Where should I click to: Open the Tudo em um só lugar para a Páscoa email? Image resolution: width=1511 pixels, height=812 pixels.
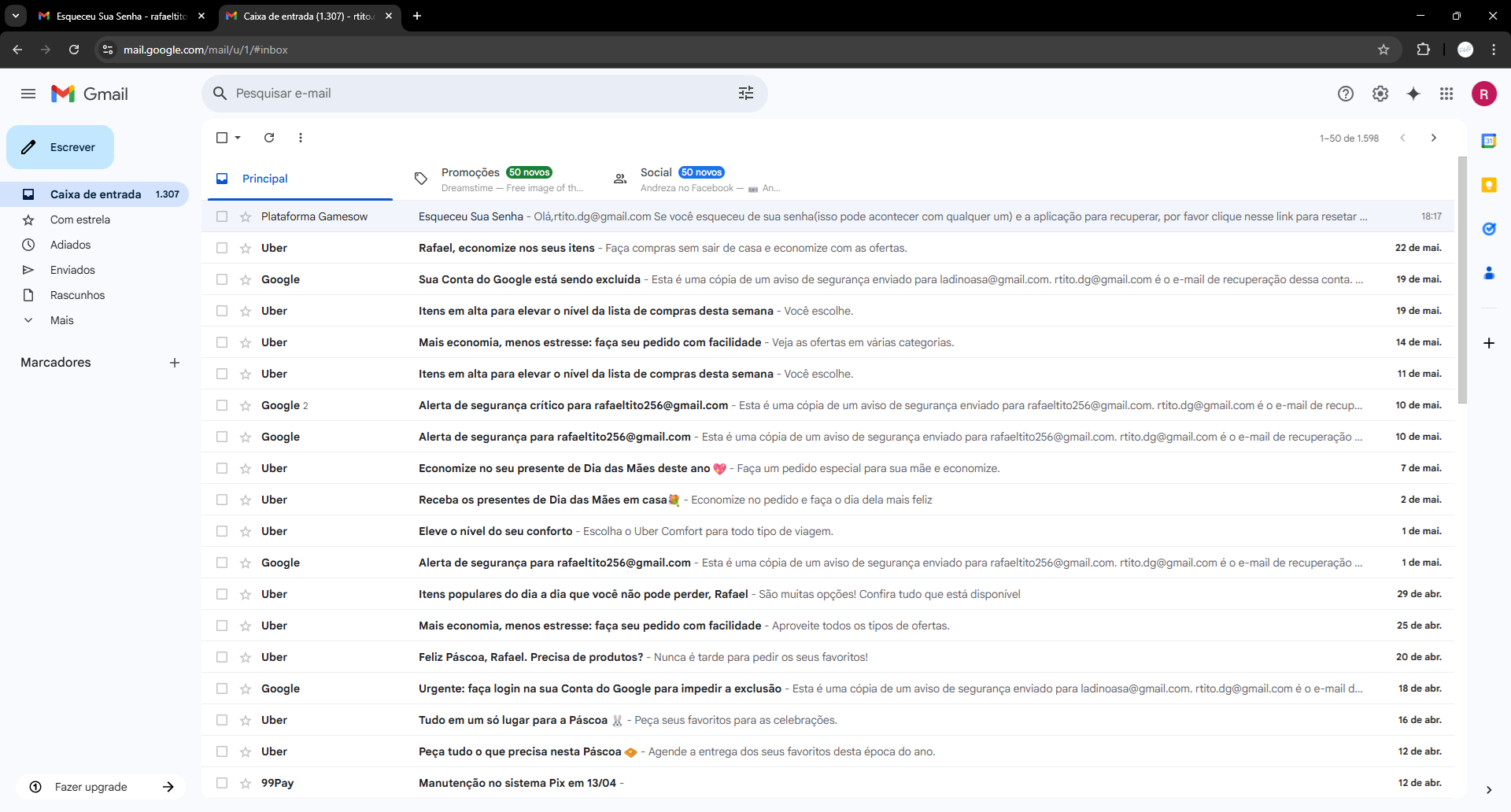coord(828,720)
